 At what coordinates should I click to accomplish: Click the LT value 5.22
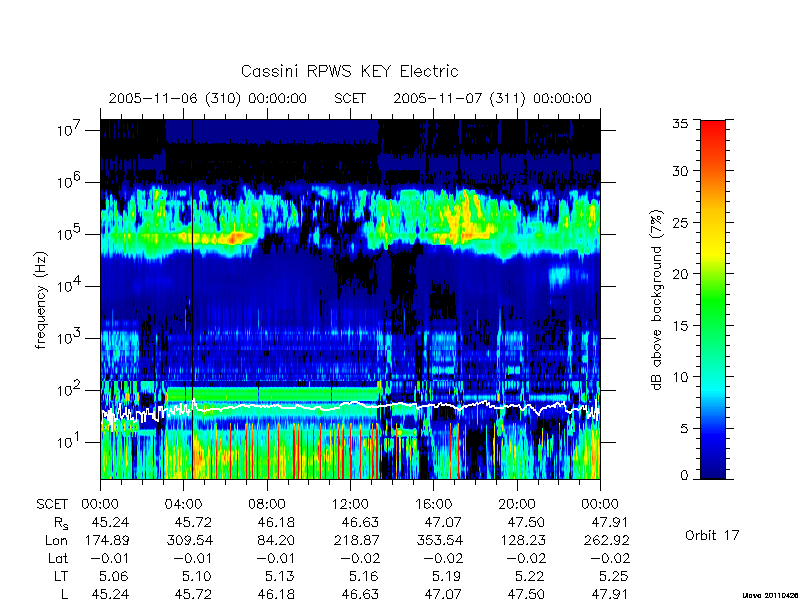(x=530, y=577)
